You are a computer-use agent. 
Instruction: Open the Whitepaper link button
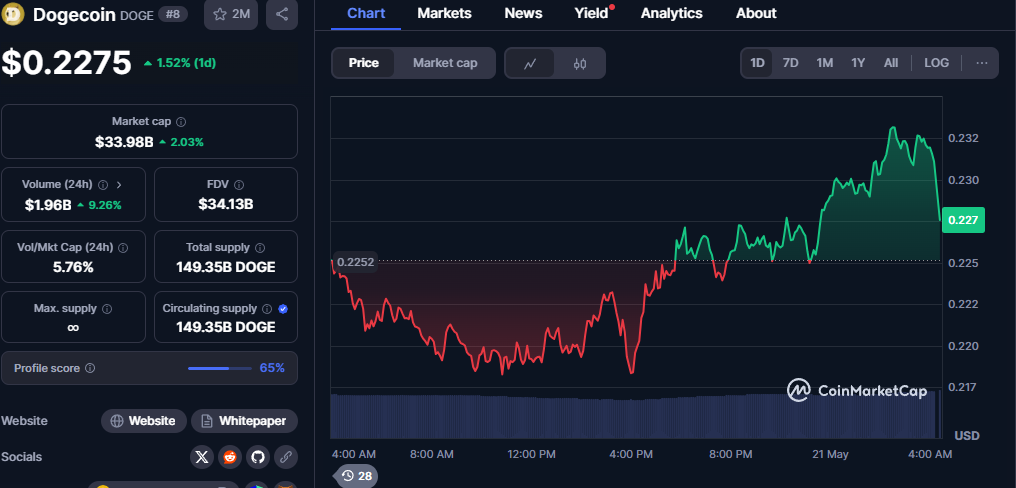point(244,421)
